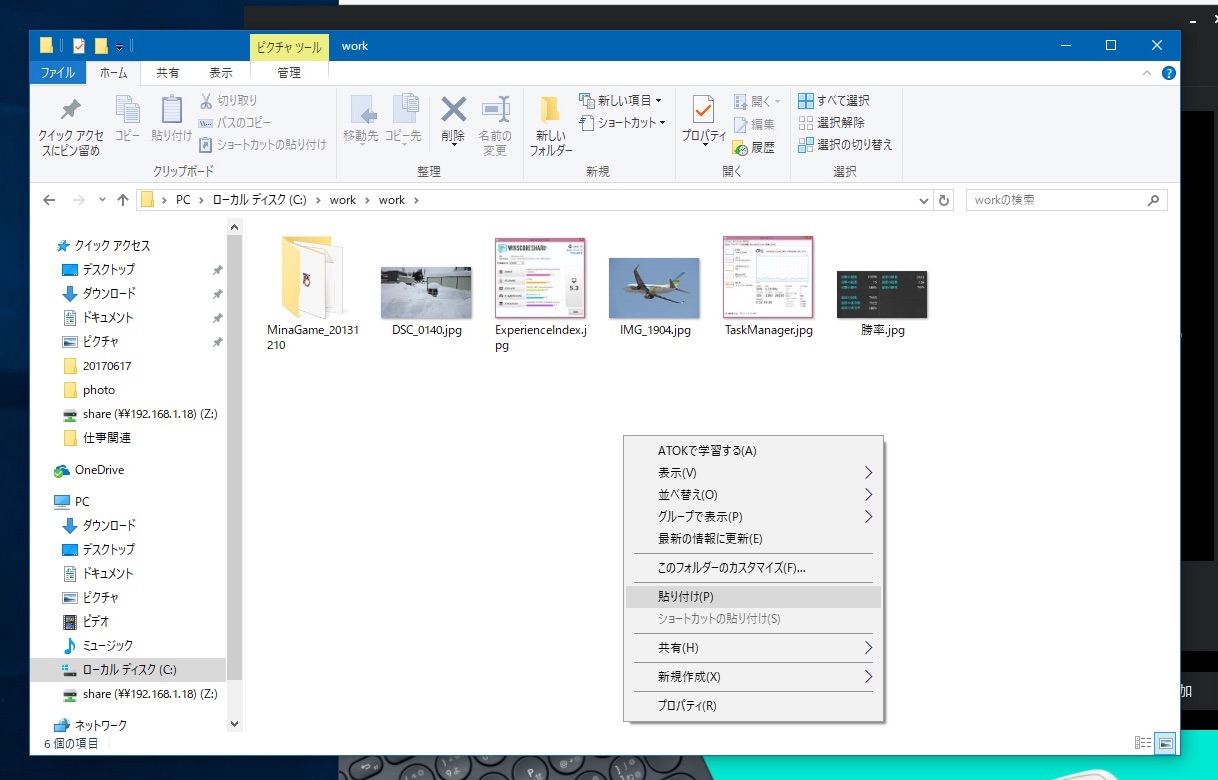Click Pin to Quick Access icon
1218x780 pixels.
point(70,127)
